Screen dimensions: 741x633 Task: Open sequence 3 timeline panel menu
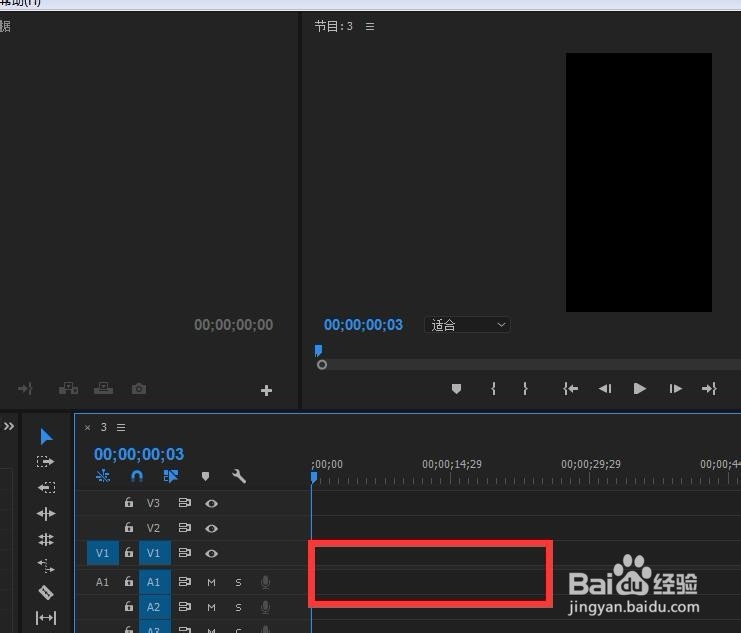pos(121,427)
